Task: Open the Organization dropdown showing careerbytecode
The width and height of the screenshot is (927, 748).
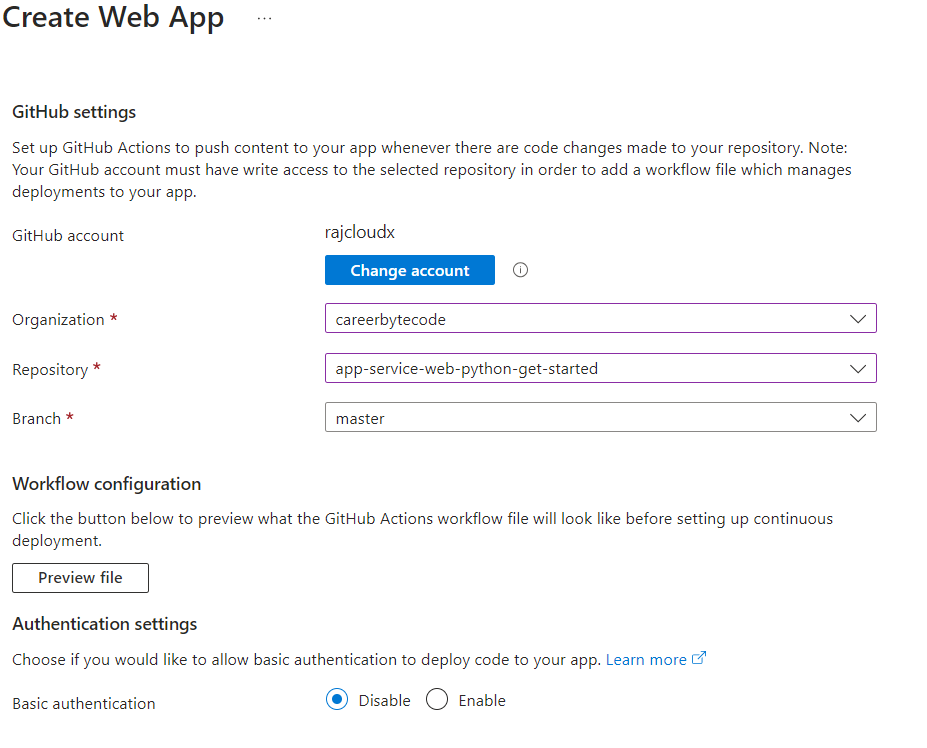Action: pos(600,318)
